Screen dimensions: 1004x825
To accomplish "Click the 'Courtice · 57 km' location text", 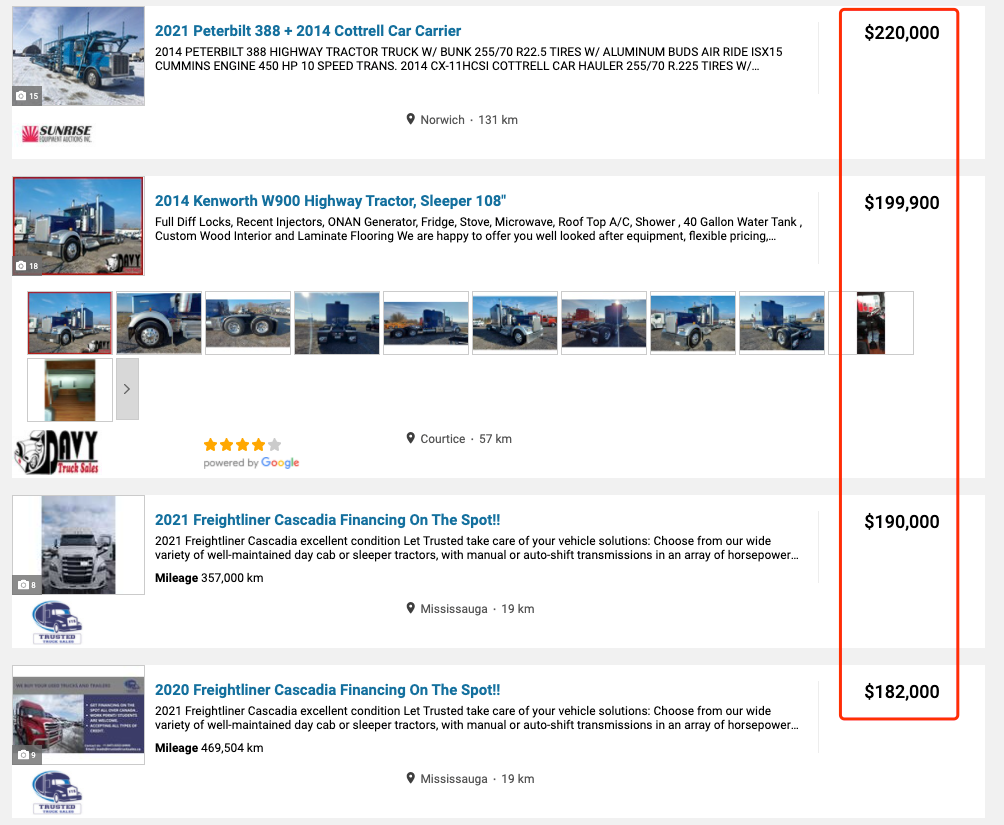I will click(x=466, y=439).
